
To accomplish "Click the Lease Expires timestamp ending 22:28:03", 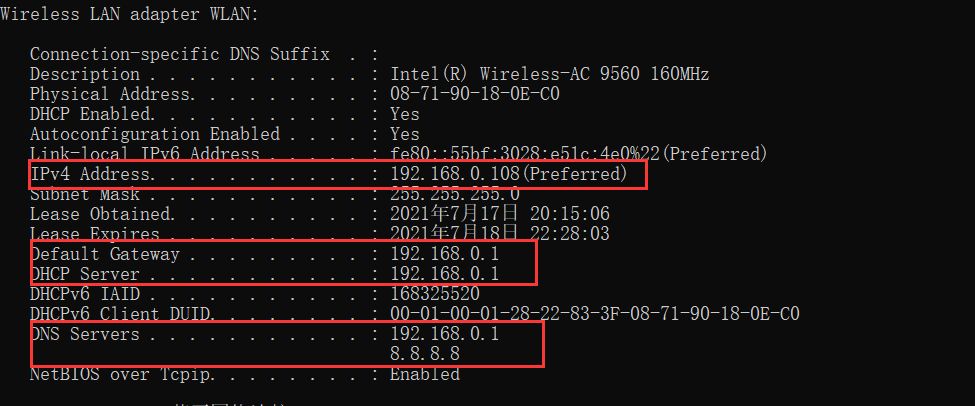I will tap(499, 234).
